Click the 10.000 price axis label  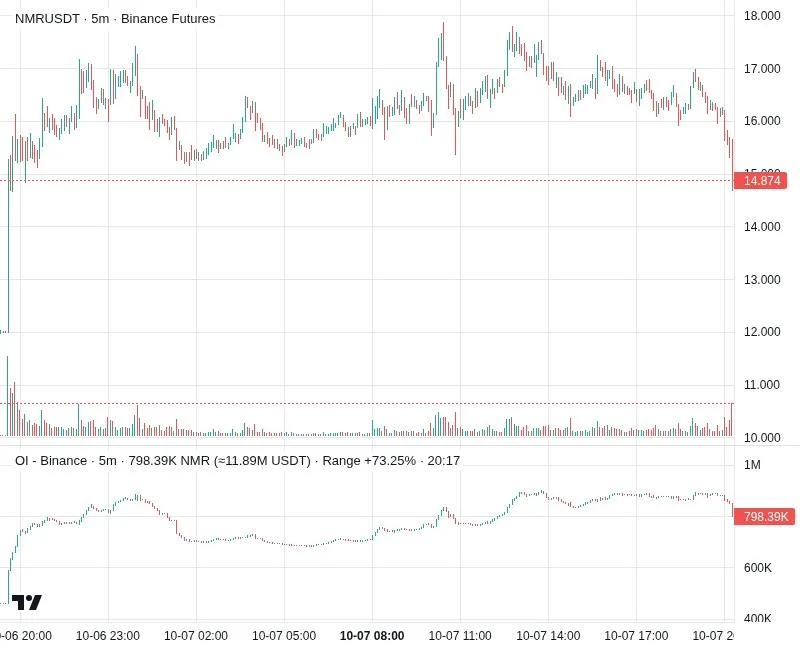[x=762, y=438]
